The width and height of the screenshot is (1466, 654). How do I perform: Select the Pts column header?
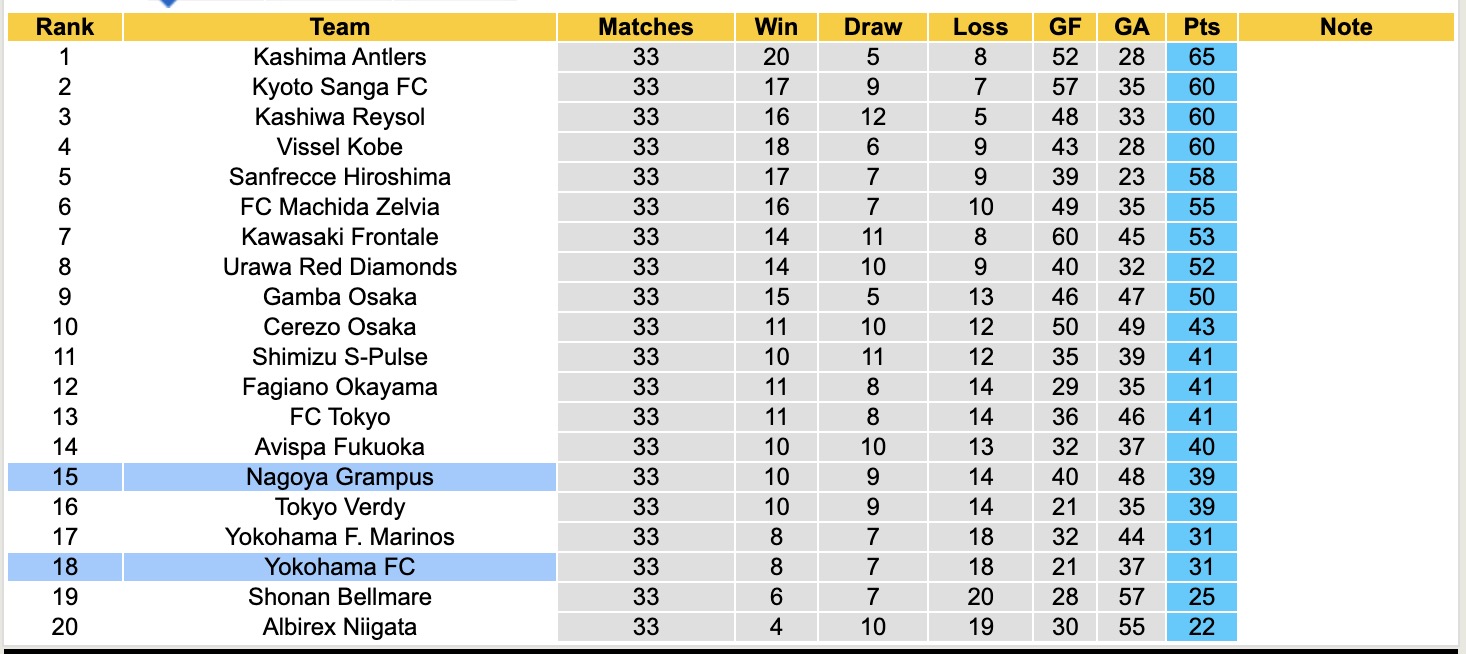pyautogui.click(x=1201, y=27)
